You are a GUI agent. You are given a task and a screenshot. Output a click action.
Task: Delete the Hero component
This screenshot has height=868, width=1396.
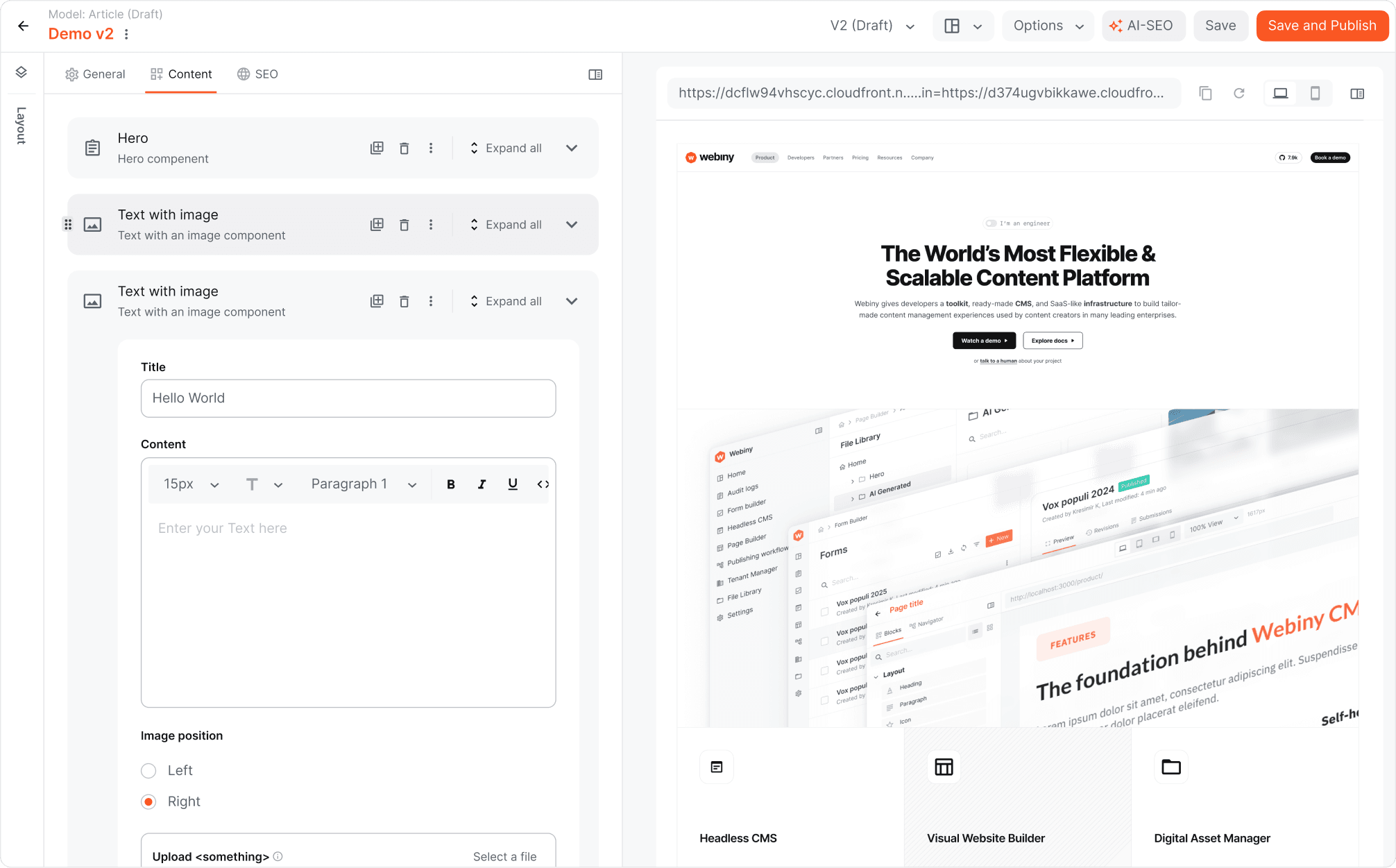(405, 148)
